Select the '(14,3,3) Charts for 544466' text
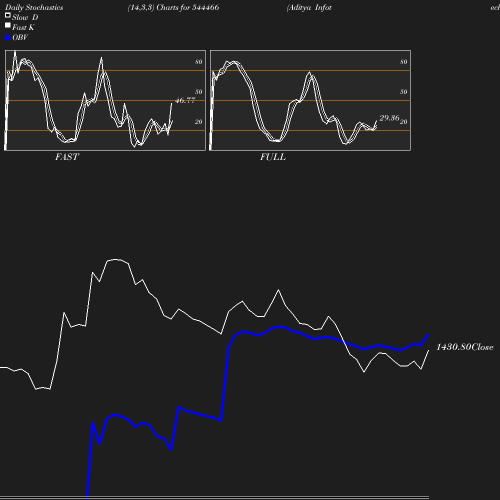 (x=173, y=8)
